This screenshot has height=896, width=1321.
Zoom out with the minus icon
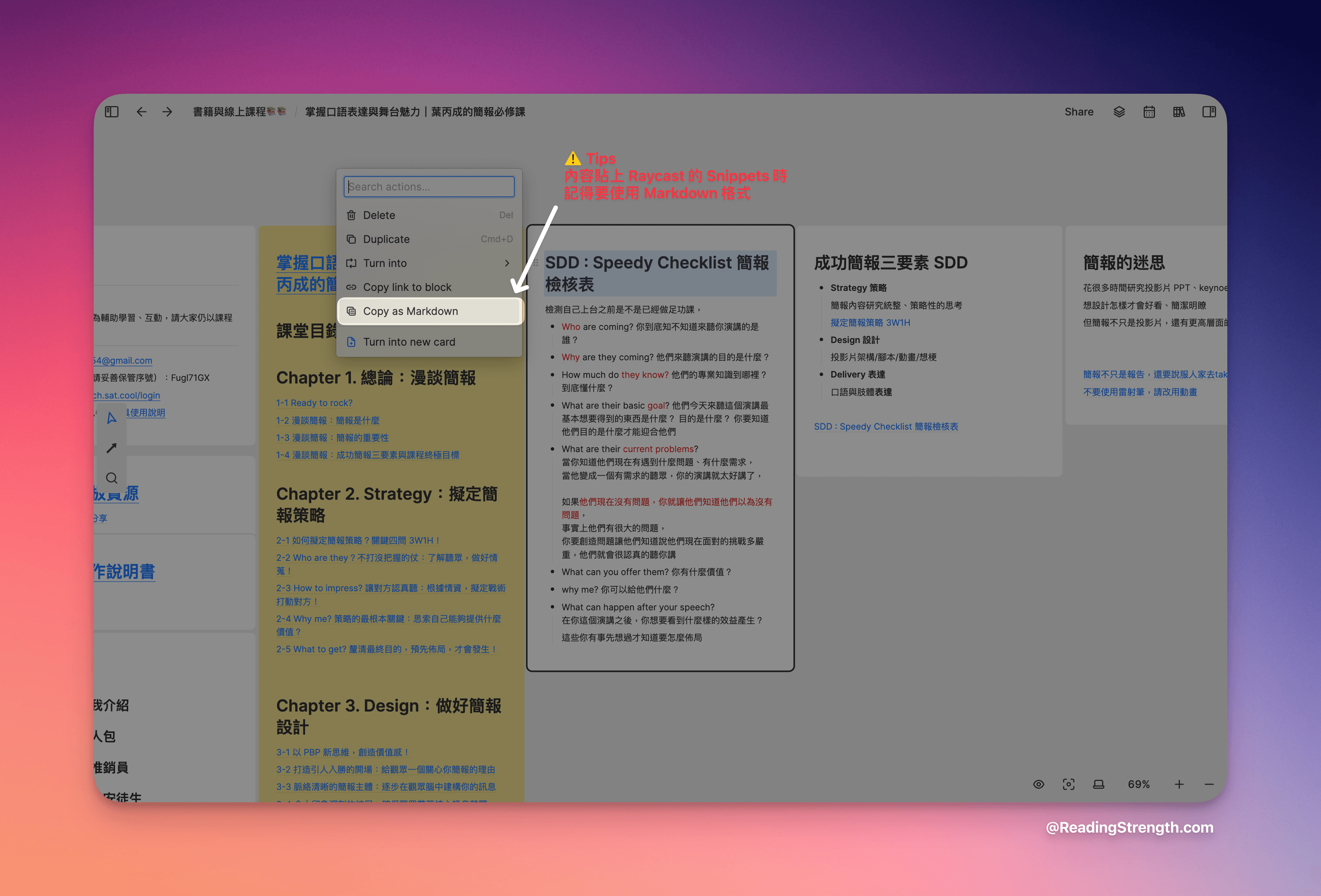(1209, 784)
